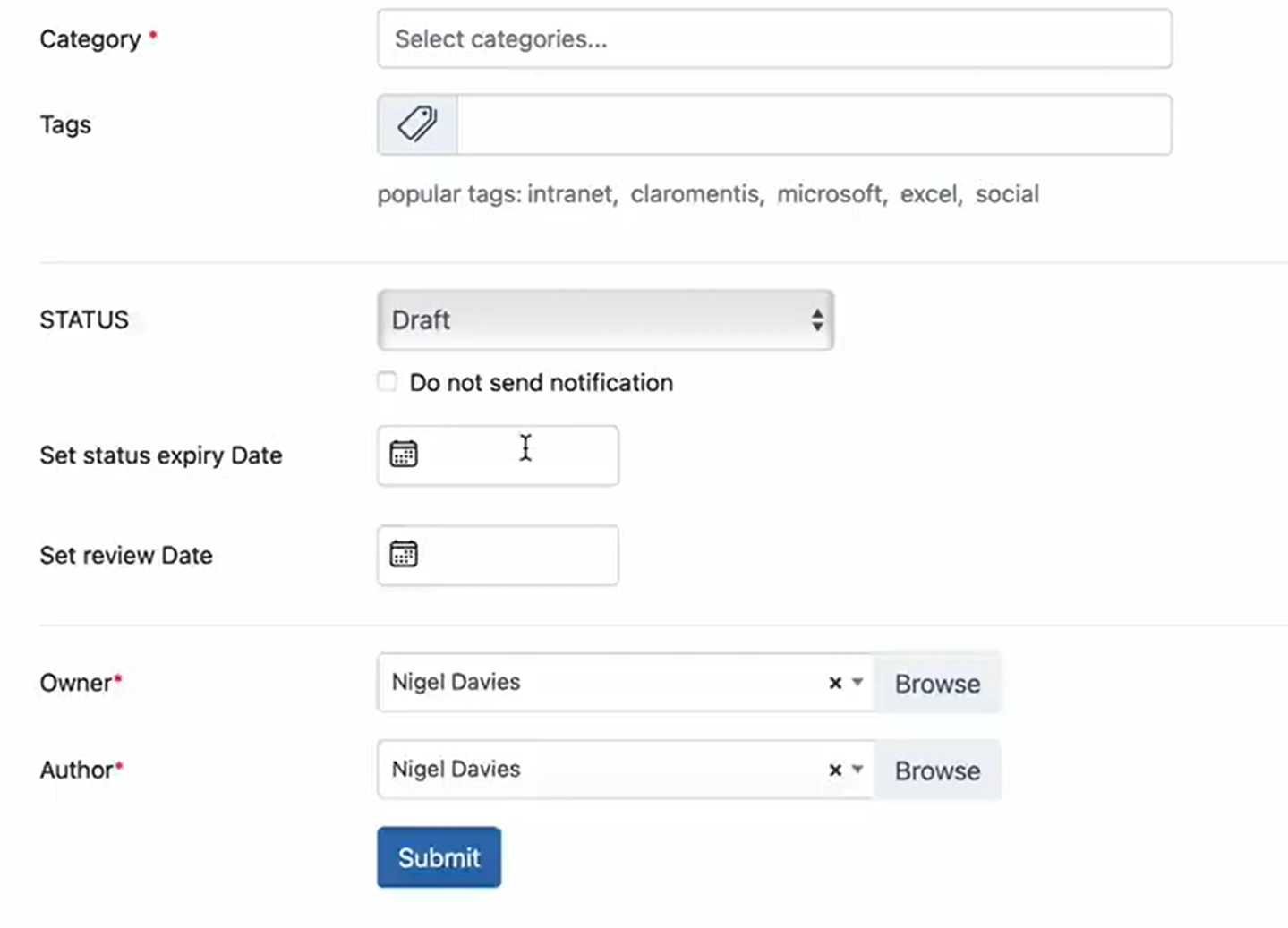Open calendar icon for review date
The width and height of the screenshot is (1288, 928).
coord(404,555)
